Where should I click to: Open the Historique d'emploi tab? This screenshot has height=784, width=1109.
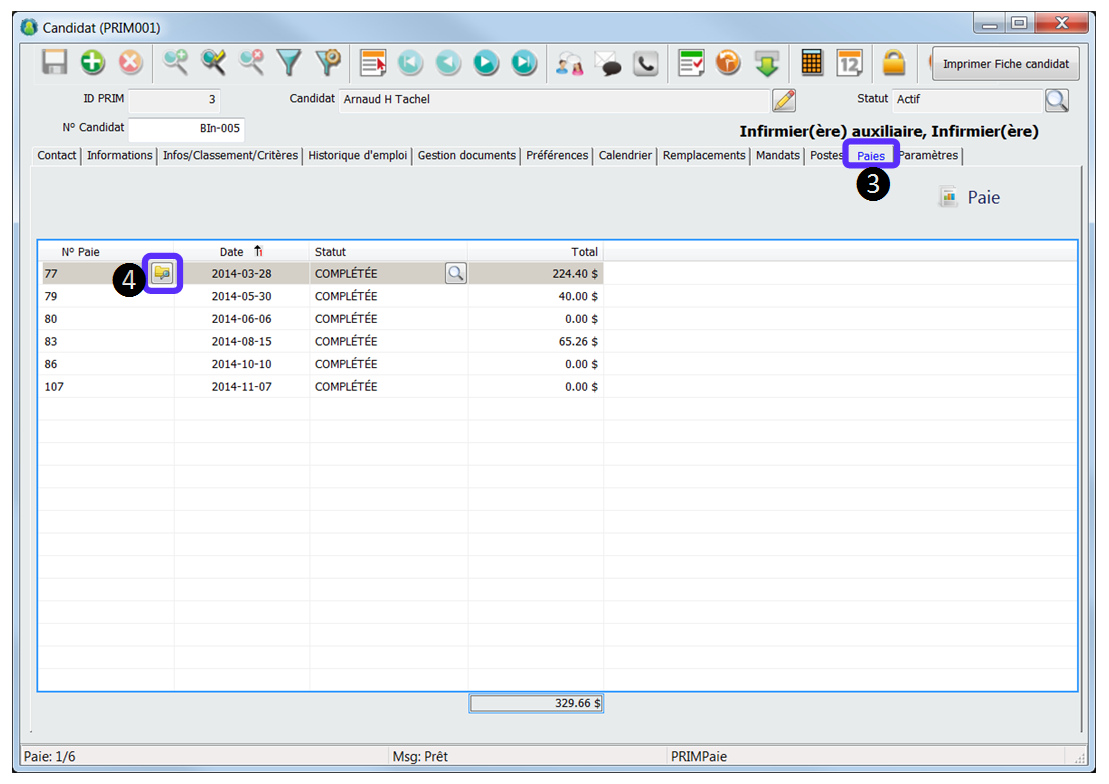[357, 156]
